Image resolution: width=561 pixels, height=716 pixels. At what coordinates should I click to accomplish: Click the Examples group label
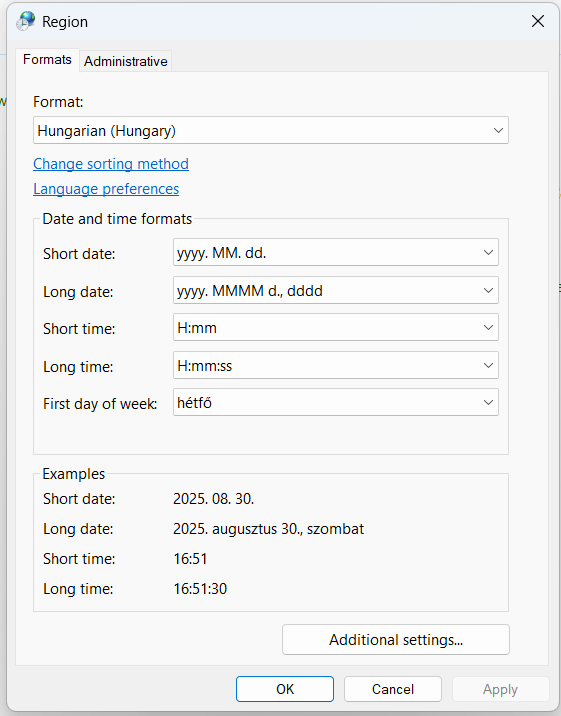coord(73,474)
